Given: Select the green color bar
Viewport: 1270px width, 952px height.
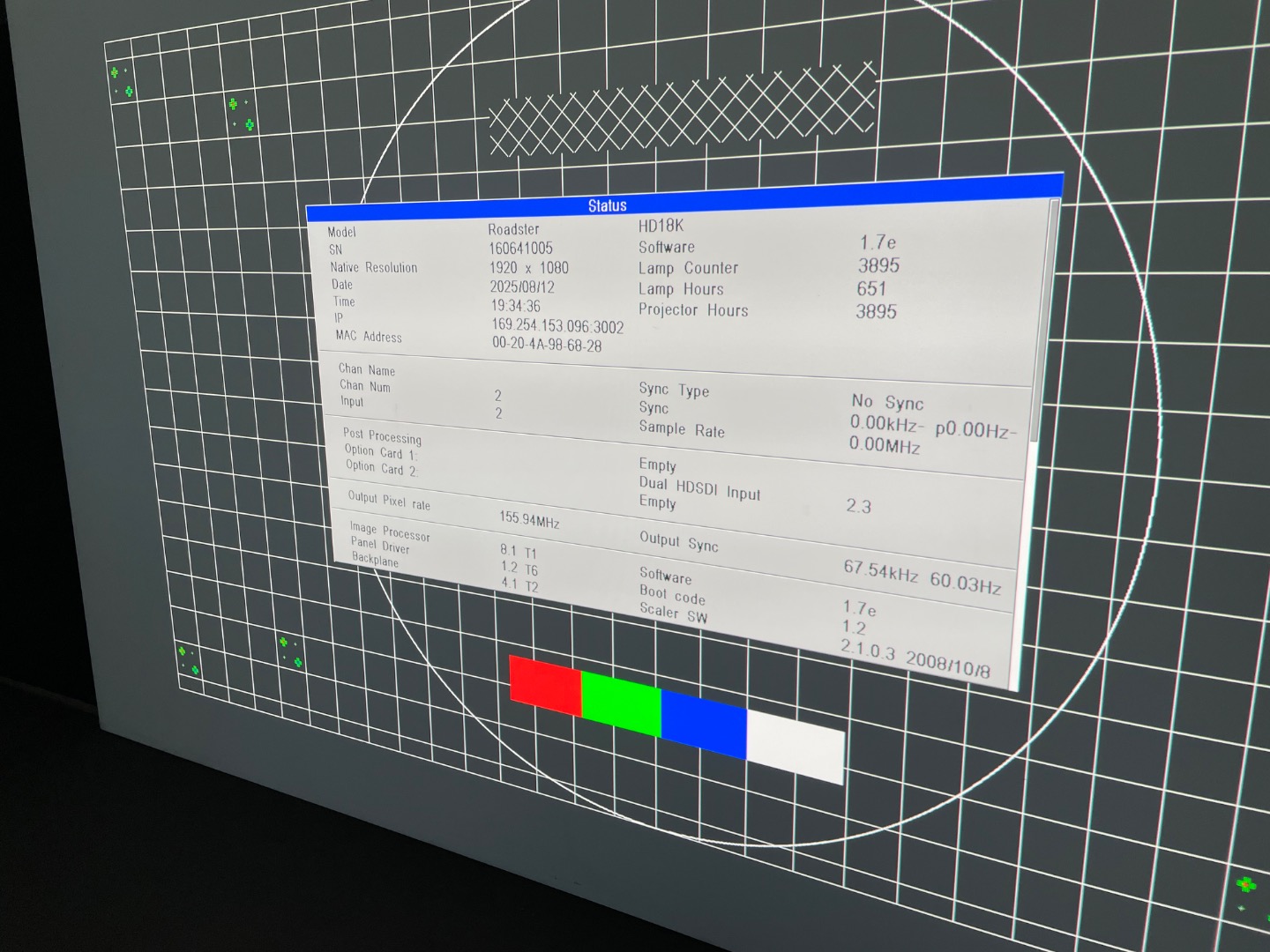Looking at the screenshot, I should pyautogui.click(x=622, y=703).
